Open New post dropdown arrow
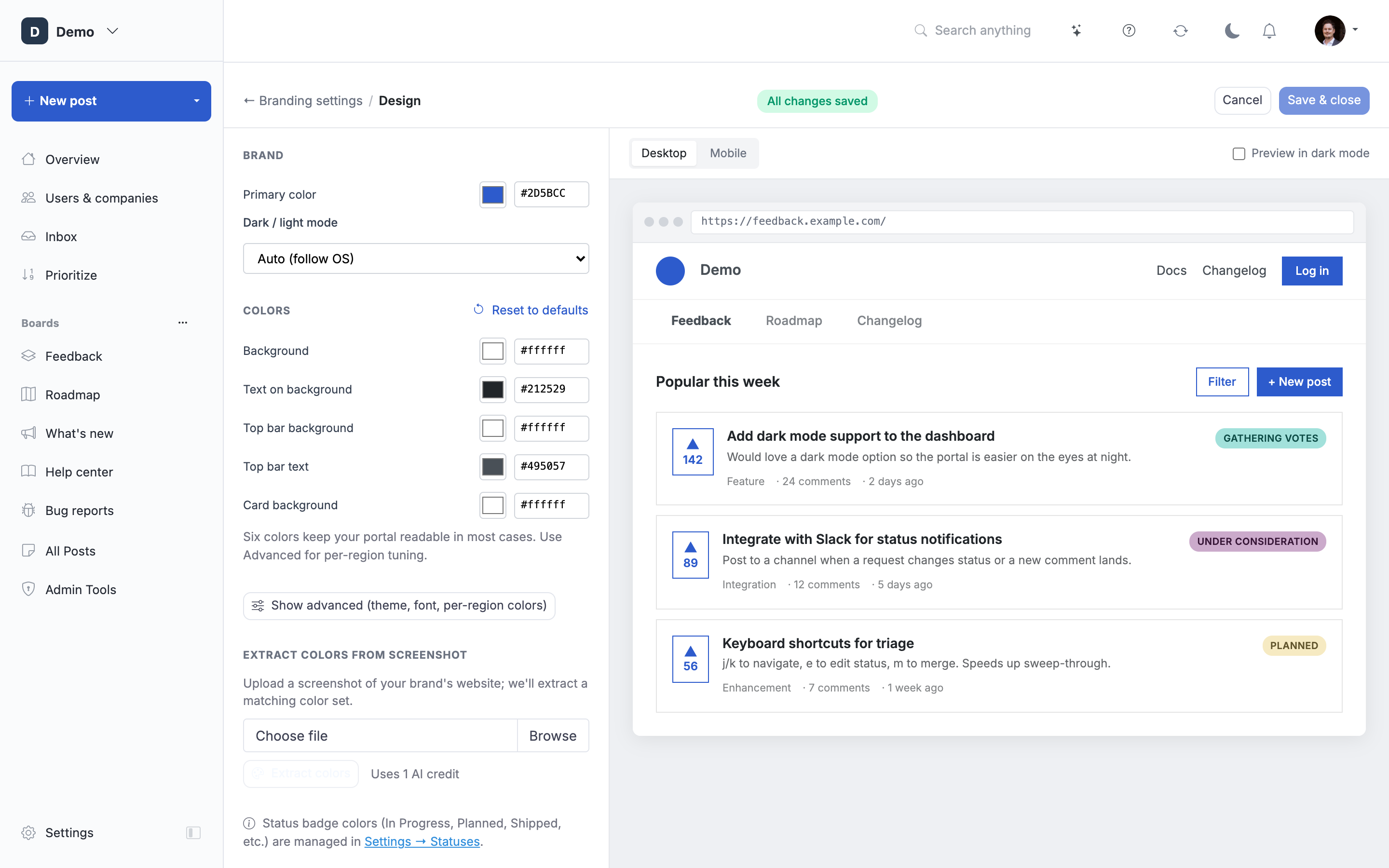 click(197, 101)
